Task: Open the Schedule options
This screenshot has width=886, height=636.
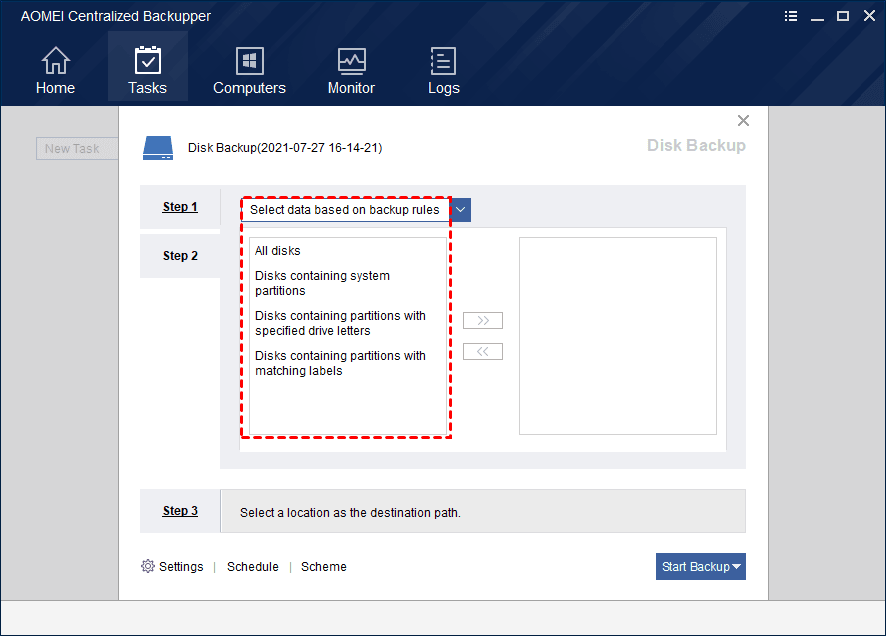Action: [x=253, y=567]
